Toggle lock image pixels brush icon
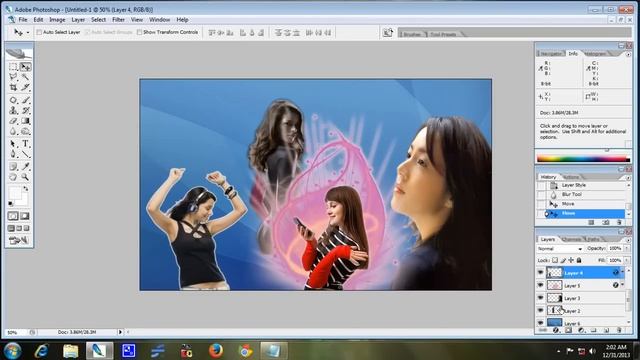The image size is (640, 360). [x=563, y=260]
